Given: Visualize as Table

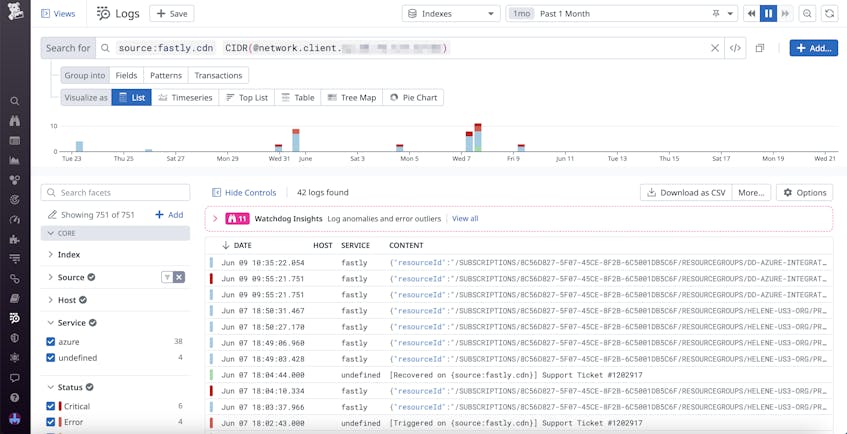Looking at the screenshot, I should coord(298,98).
